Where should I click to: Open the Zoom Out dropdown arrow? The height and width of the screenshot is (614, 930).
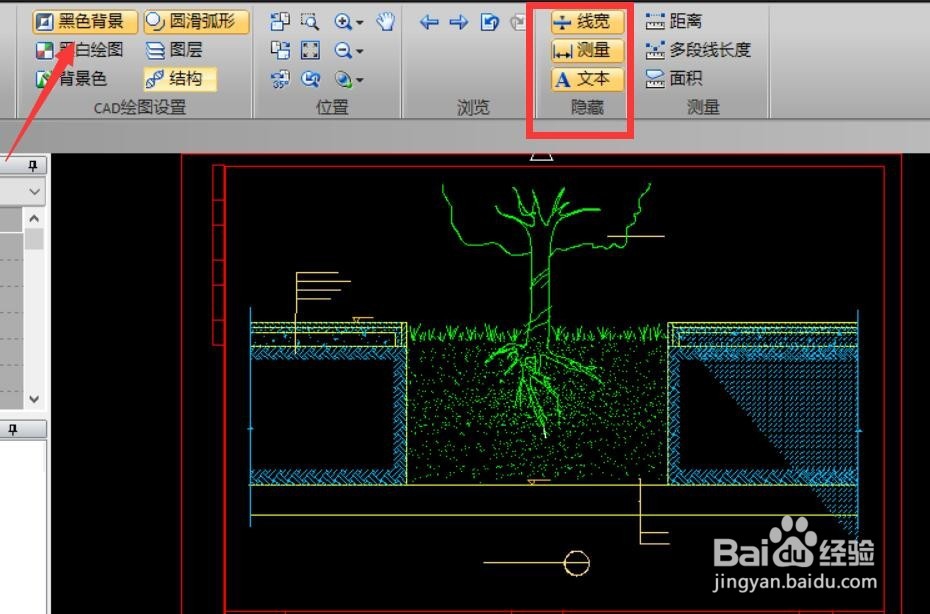pyautogui.click(x=360, y=52)
